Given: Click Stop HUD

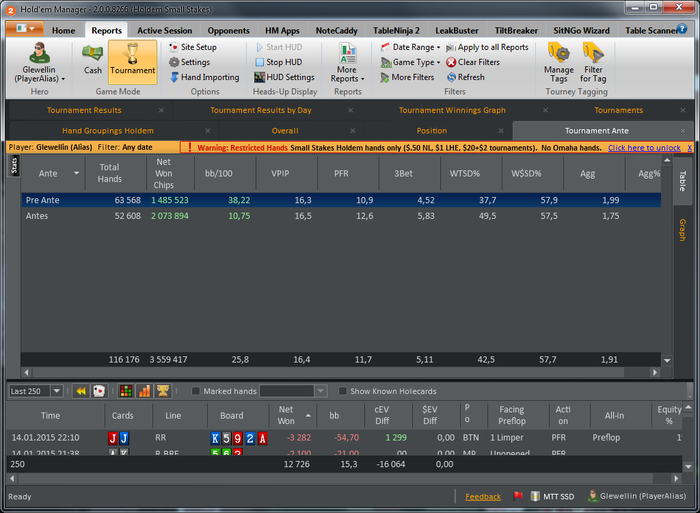Looking at the screenshot, I should point(279,62).
